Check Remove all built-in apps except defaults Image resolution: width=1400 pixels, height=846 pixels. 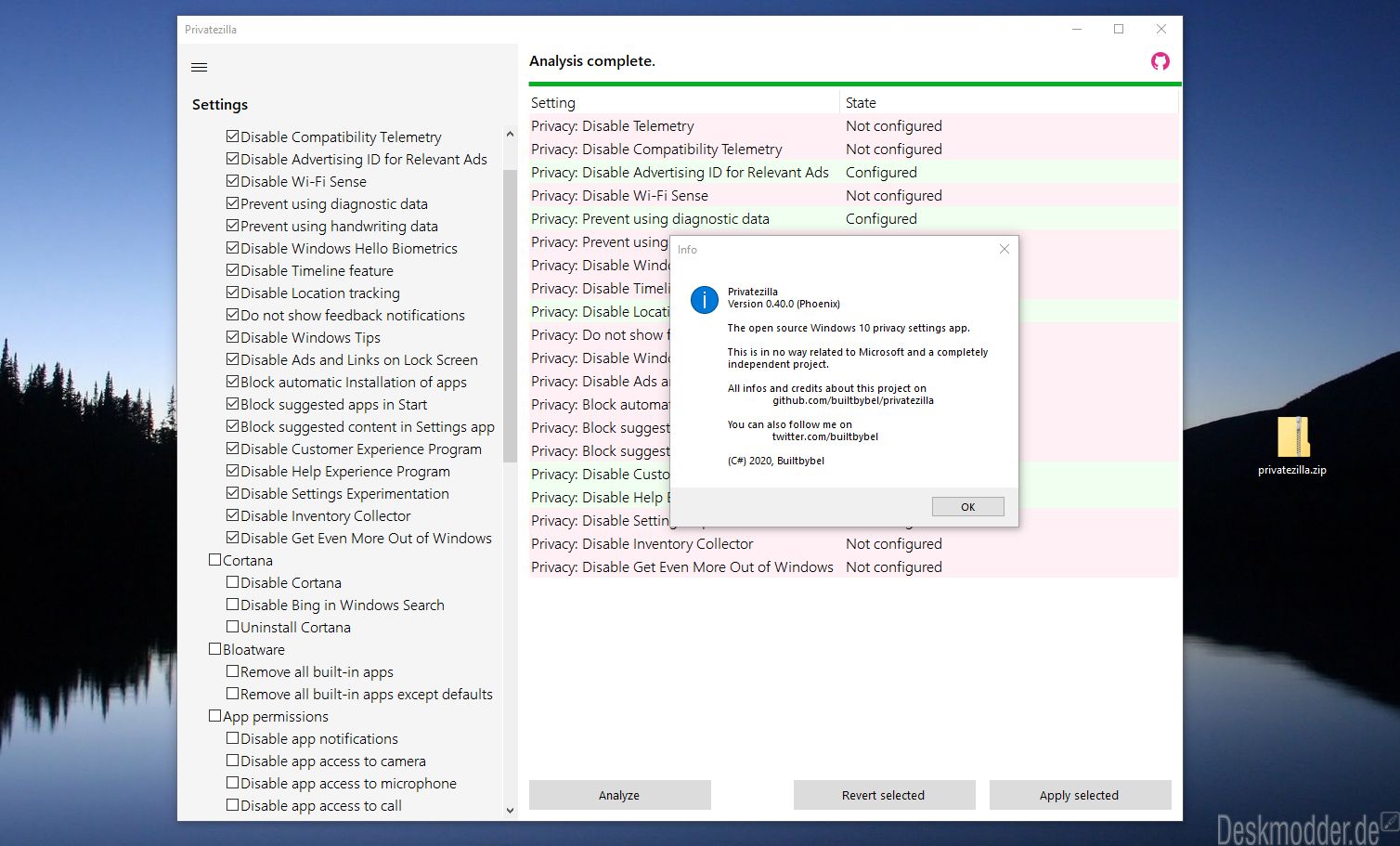[x=233, y=694]
